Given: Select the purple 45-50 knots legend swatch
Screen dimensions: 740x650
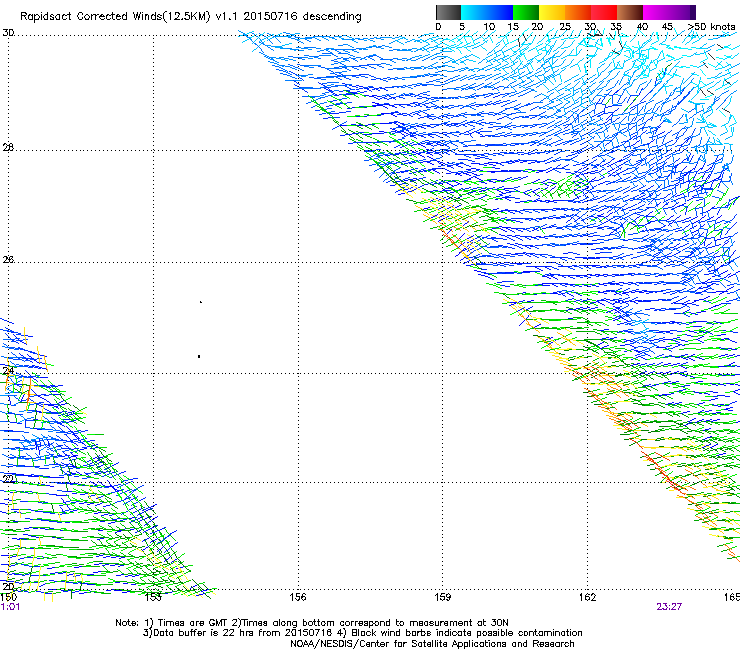Looking at the screenshot, I should coord(682,12).
